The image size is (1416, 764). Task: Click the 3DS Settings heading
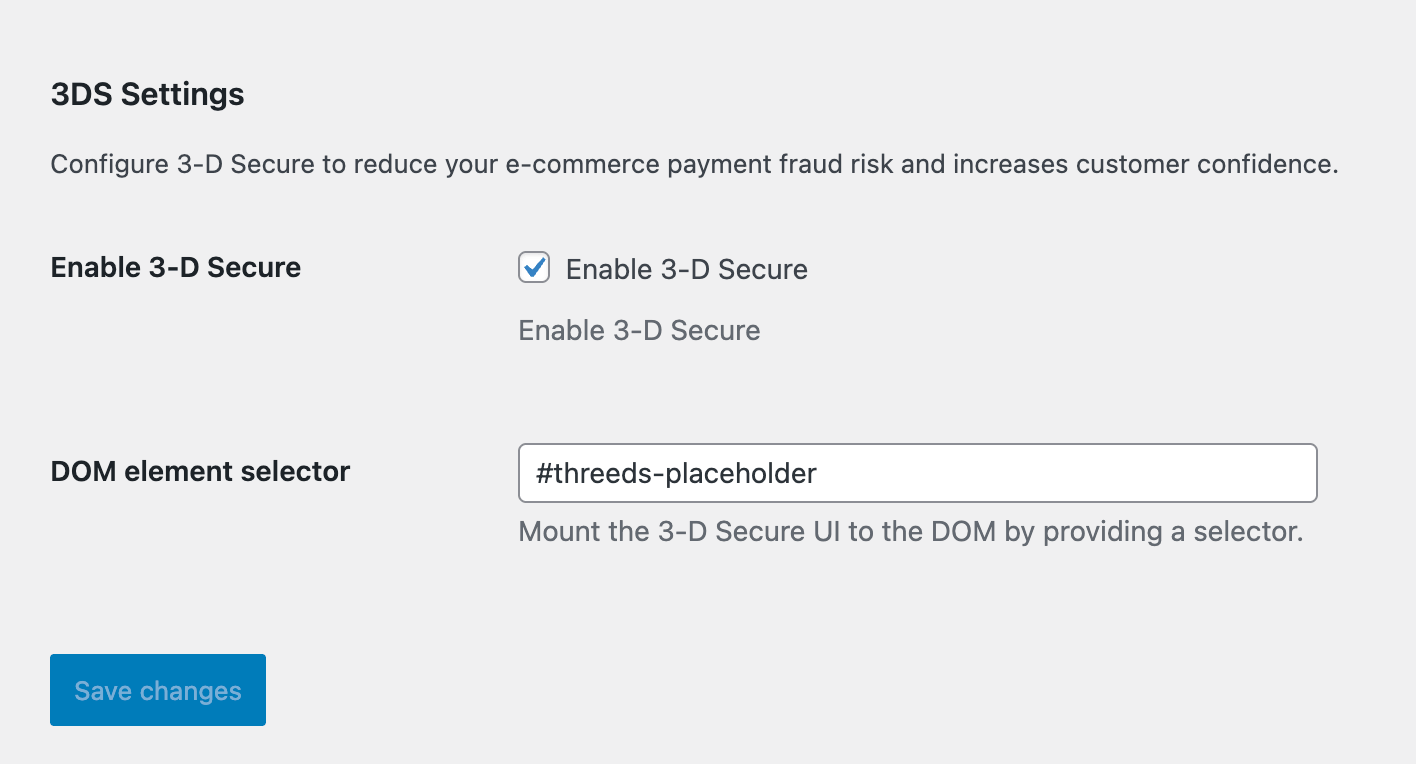147,94
